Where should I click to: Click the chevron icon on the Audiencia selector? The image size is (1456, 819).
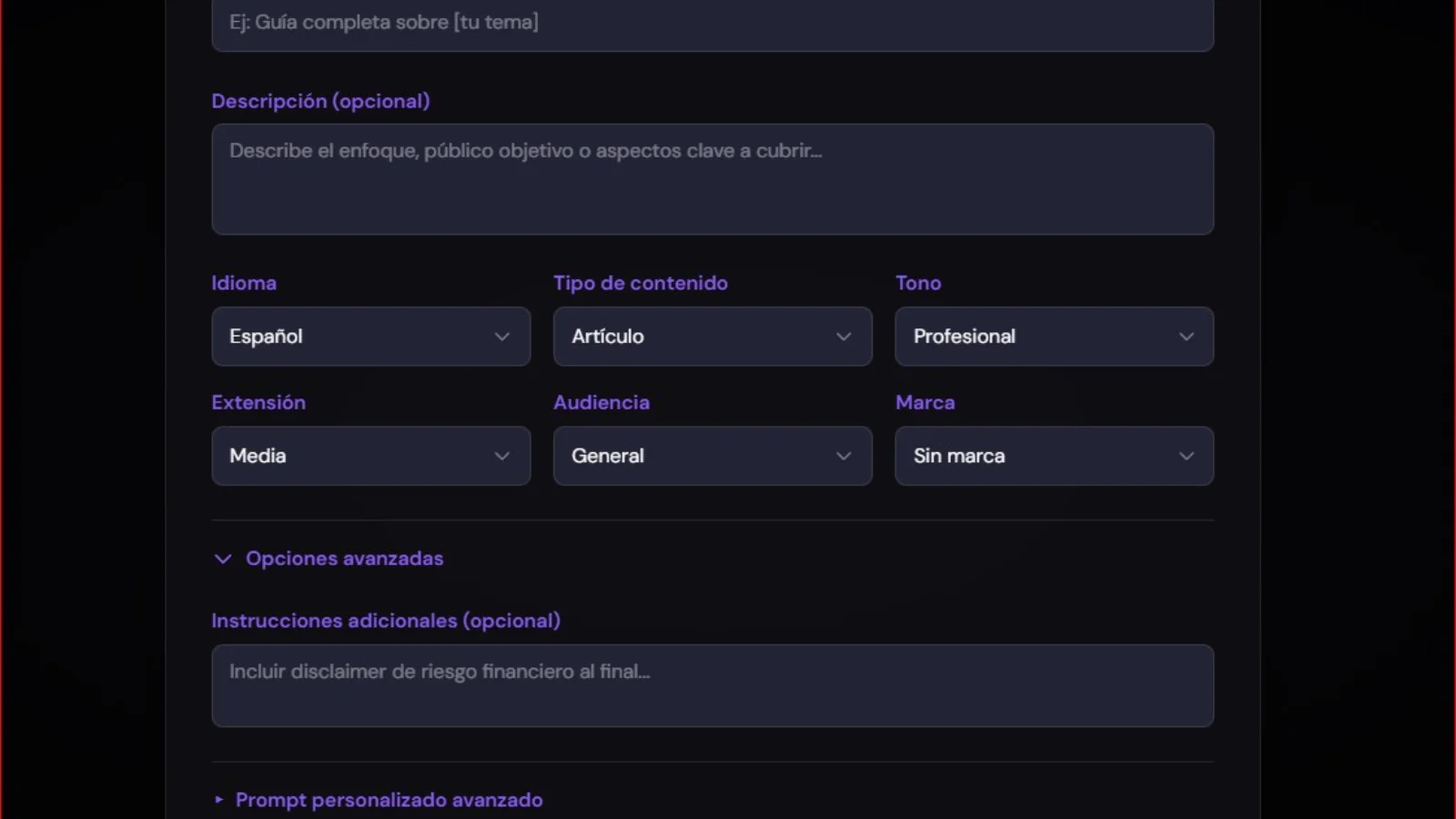844,456
